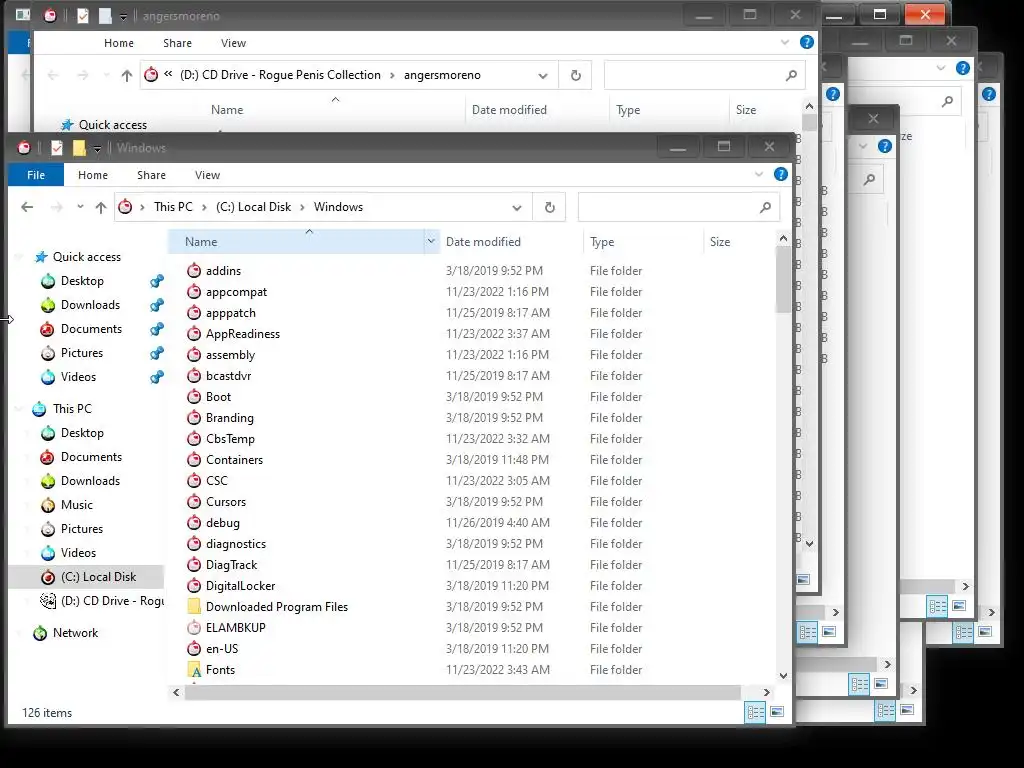Viewport: 1024px width, 768px height.
Task: Refresh the Windows folder listing
Action: click(549, 207)
